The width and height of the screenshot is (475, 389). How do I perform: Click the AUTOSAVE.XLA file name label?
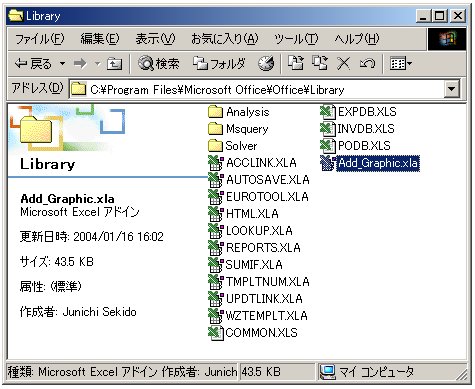pyautogui.click(x=268, y=180)
